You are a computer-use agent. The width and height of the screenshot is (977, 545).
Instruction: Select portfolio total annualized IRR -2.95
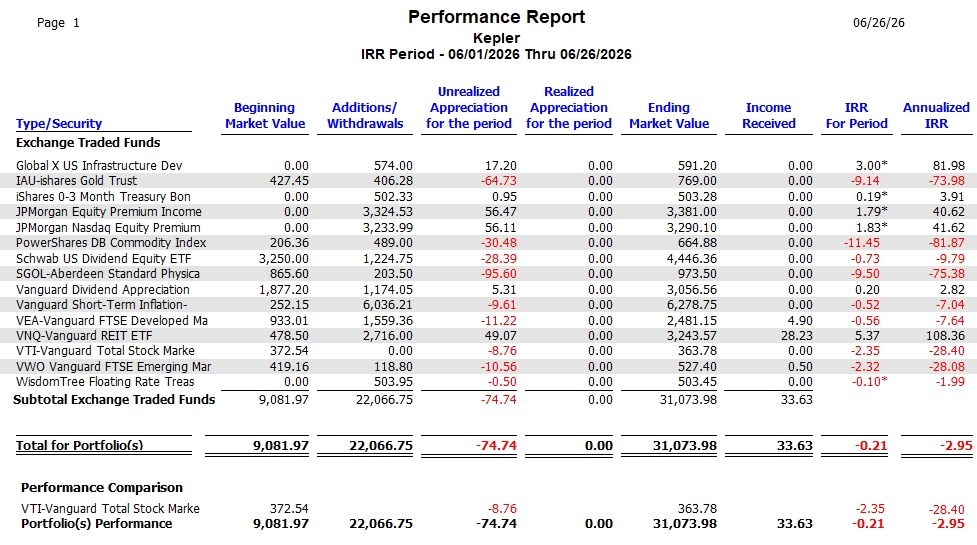(x=956, y=445)
